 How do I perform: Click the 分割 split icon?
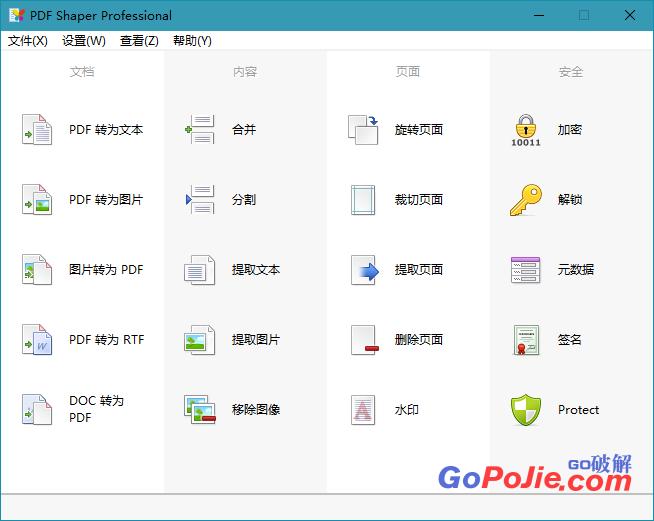coord(200,200)
